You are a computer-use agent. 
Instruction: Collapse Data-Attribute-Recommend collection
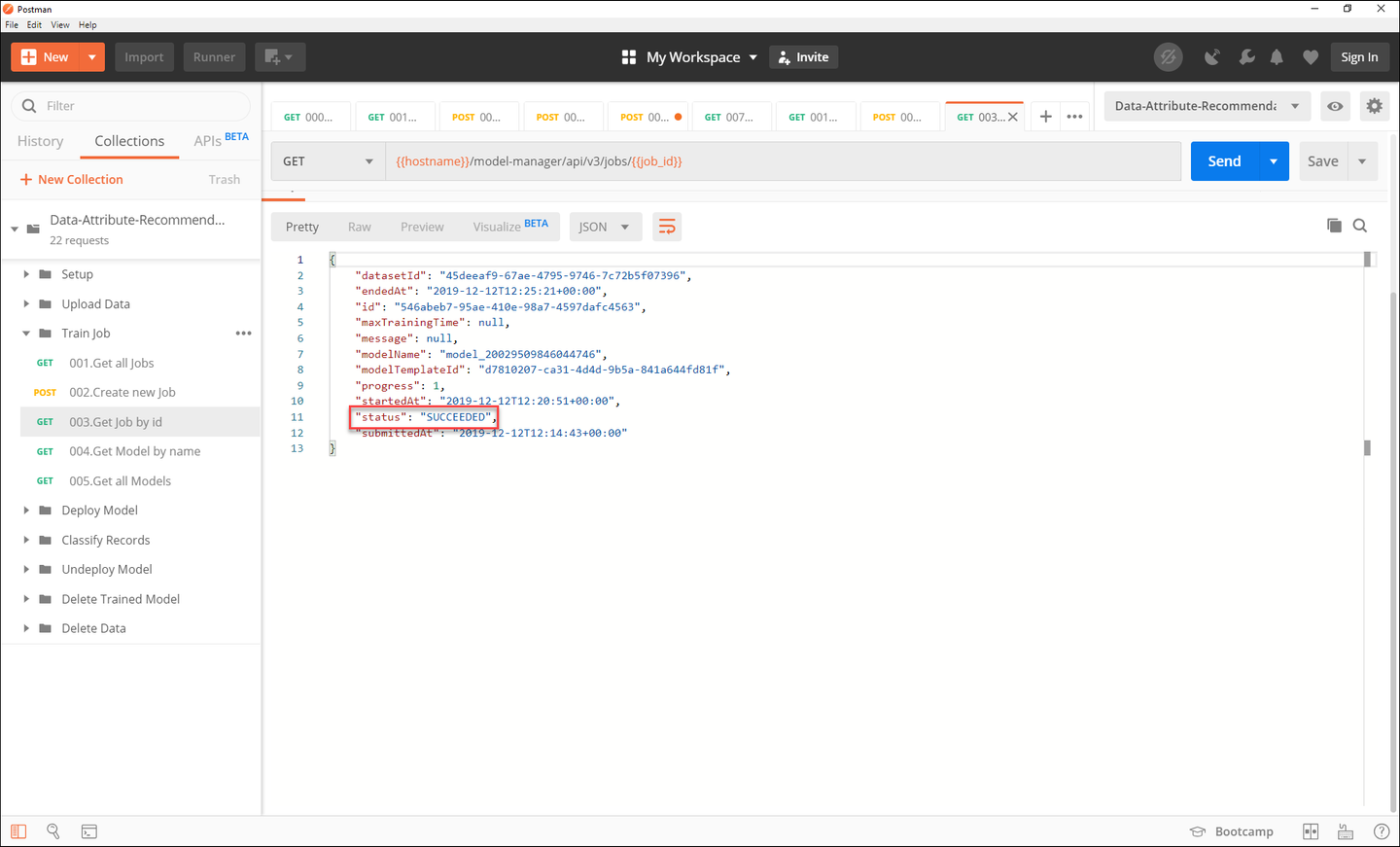pyautogui.click(x=15, y=229)
